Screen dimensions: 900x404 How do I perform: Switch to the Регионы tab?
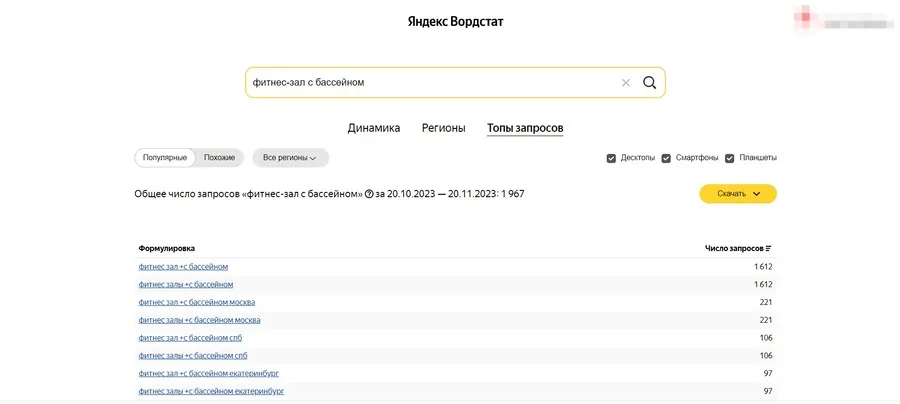(443, 128)
